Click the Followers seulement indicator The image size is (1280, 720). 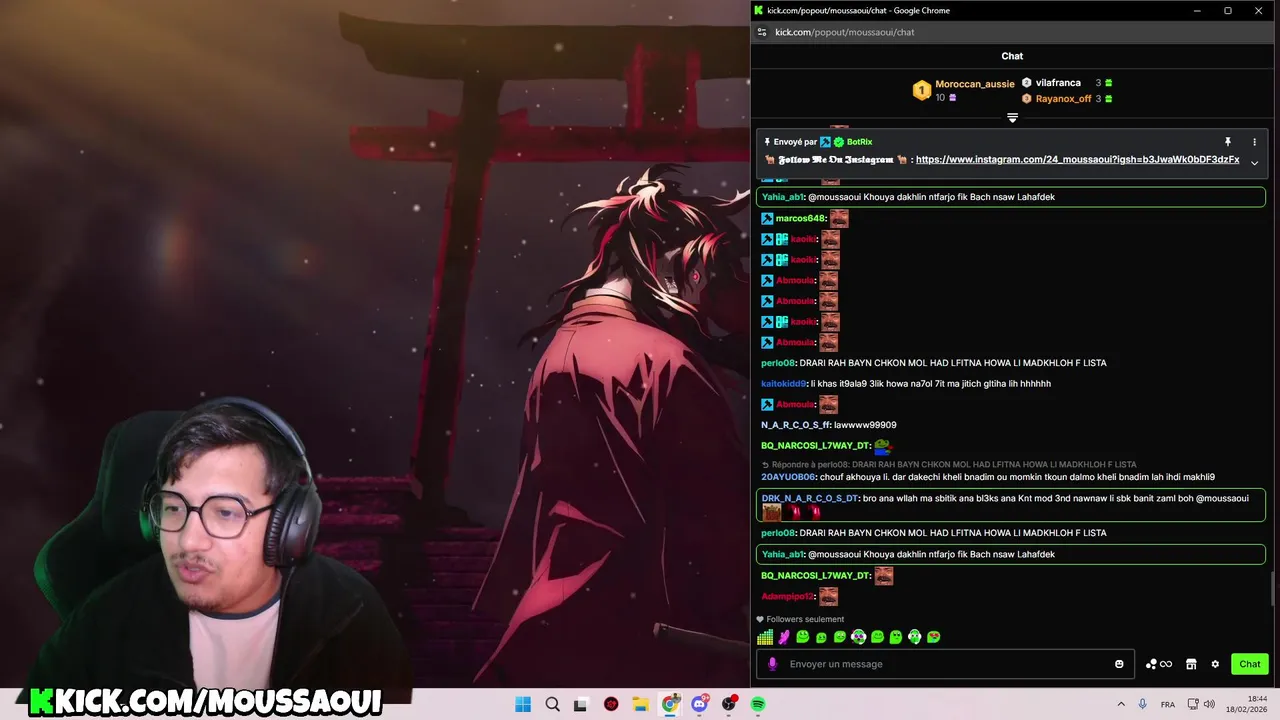(800, 619)
